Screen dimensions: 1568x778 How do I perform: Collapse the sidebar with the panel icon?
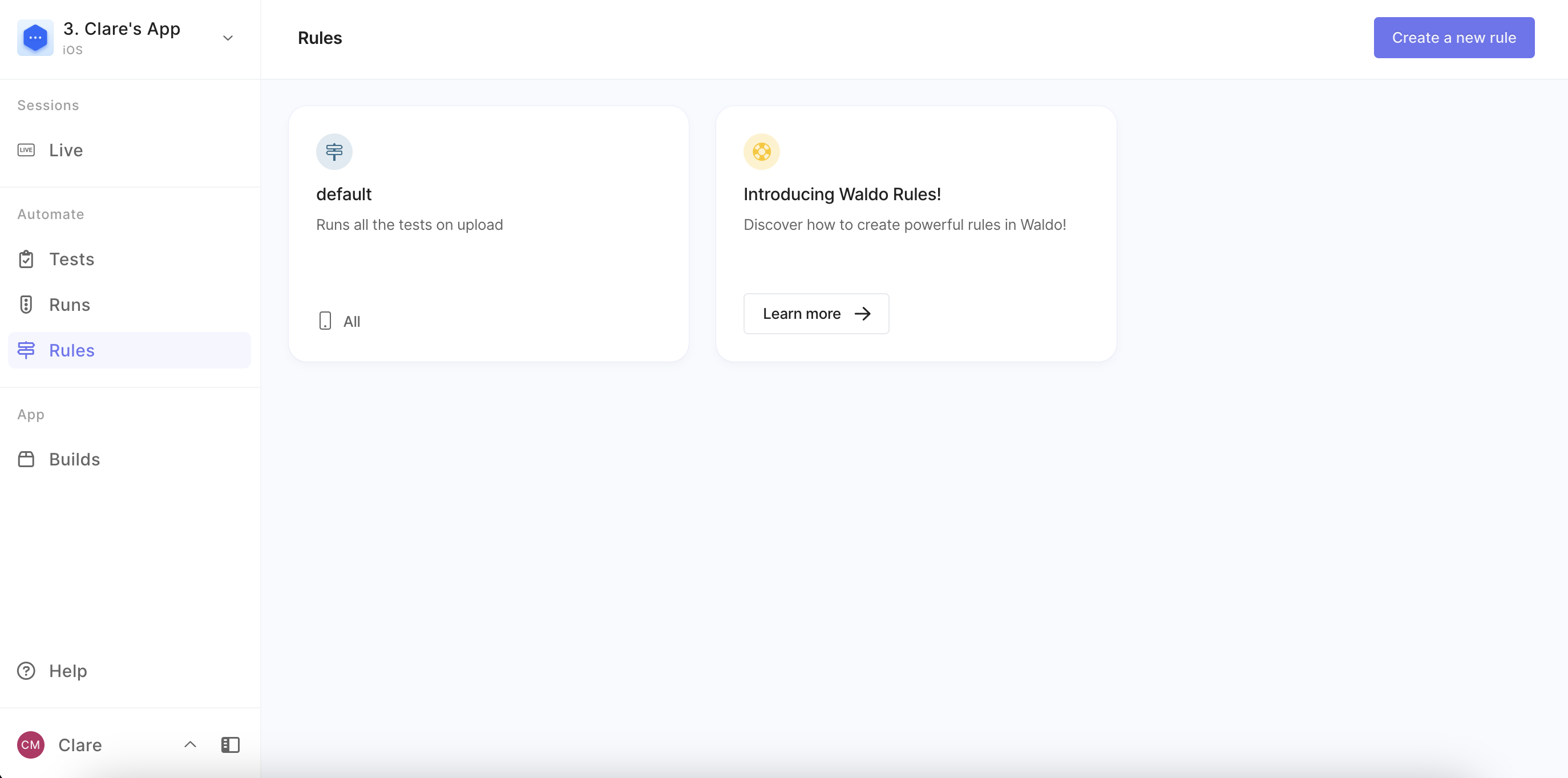coord(230,744)
